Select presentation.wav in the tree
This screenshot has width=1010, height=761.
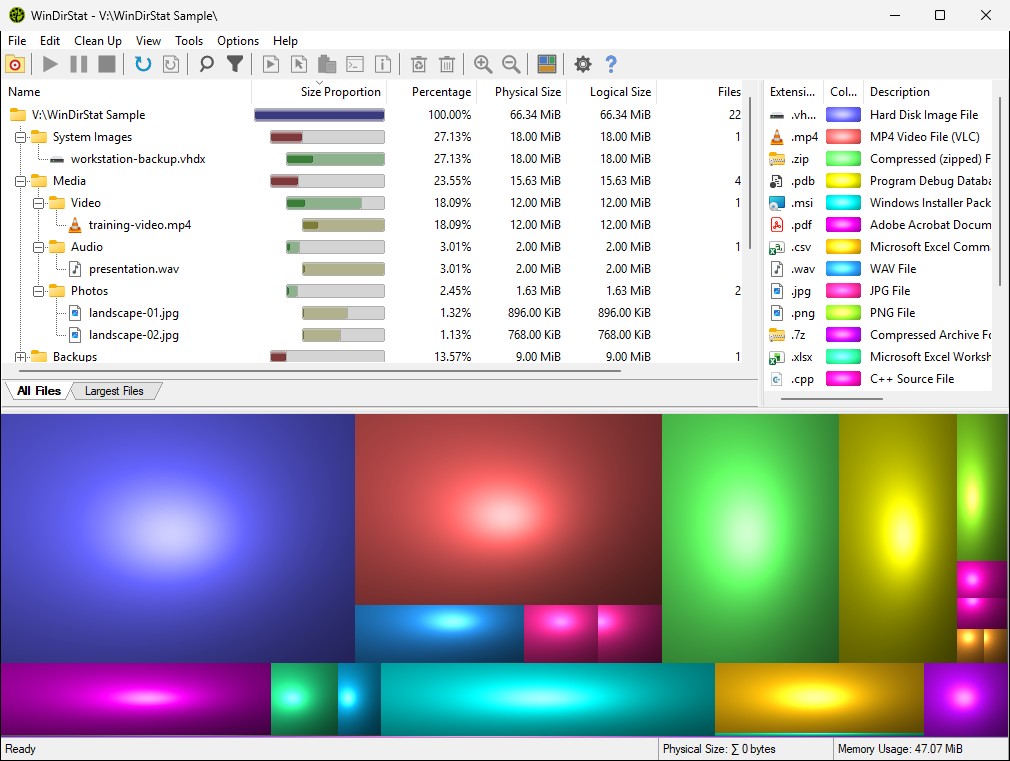tap(134, 269)
